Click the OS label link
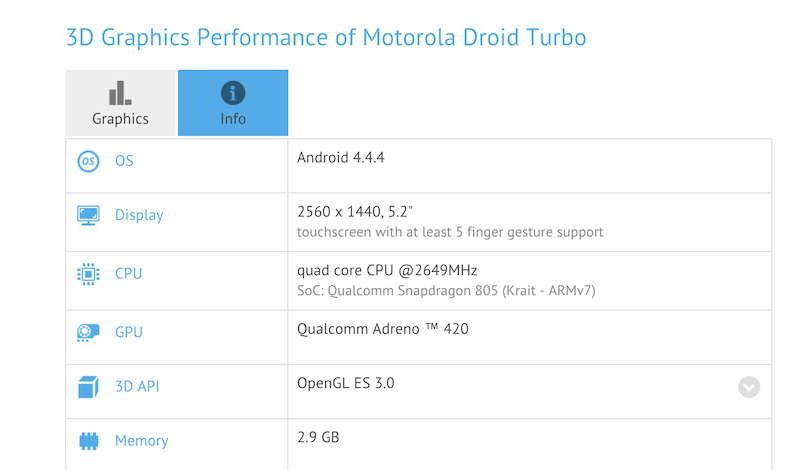Viewport: 800px width, 470px height. pyautogui.click(x=124, y=161)
